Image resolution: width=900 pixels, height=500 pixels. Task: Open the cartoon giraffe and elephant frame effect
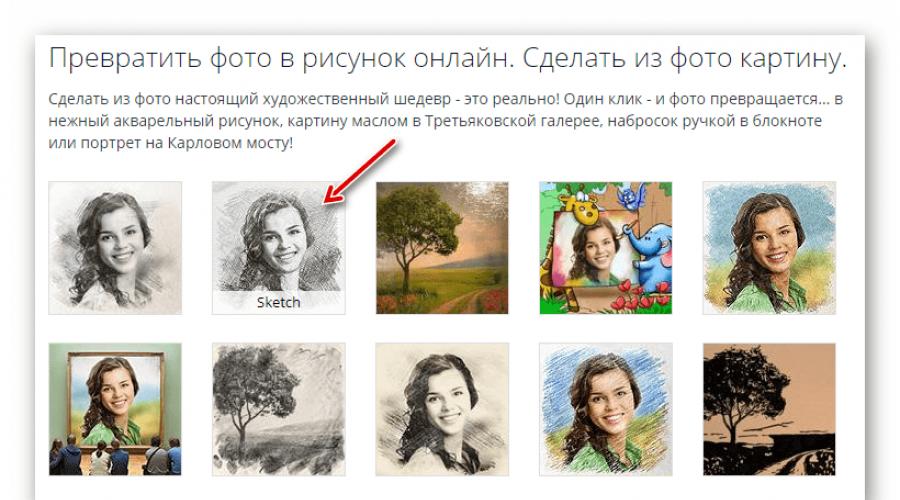click(606, 248)
